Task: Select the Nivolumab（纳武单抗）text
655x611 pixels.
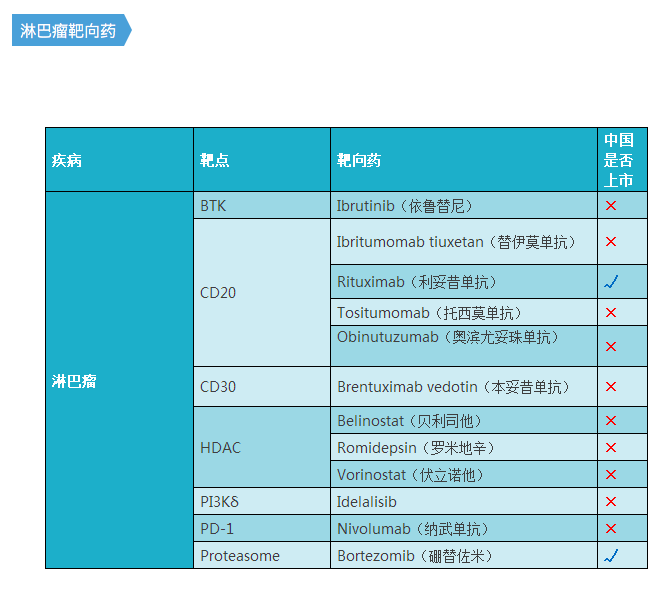Action: tap(413, 529)
